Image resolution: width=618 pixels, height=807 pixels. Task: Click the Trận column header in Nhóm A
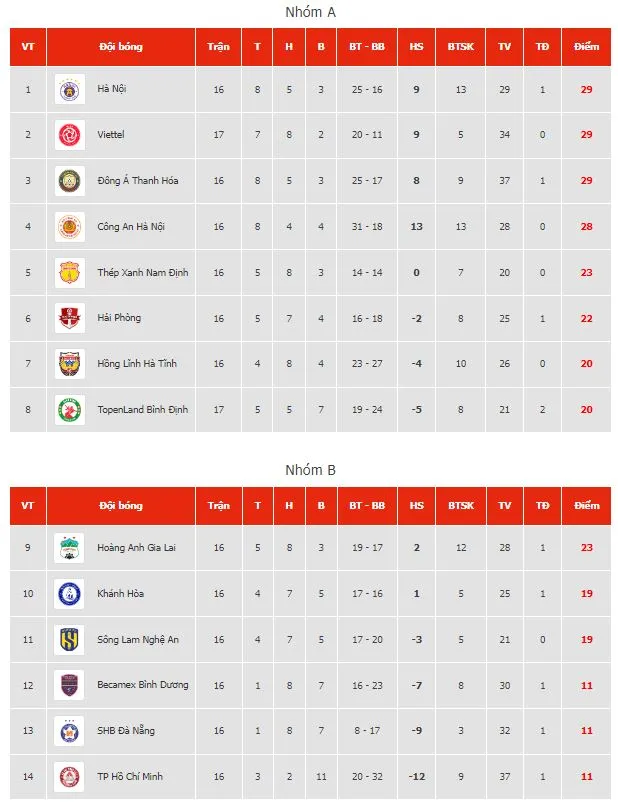(218, 47)
